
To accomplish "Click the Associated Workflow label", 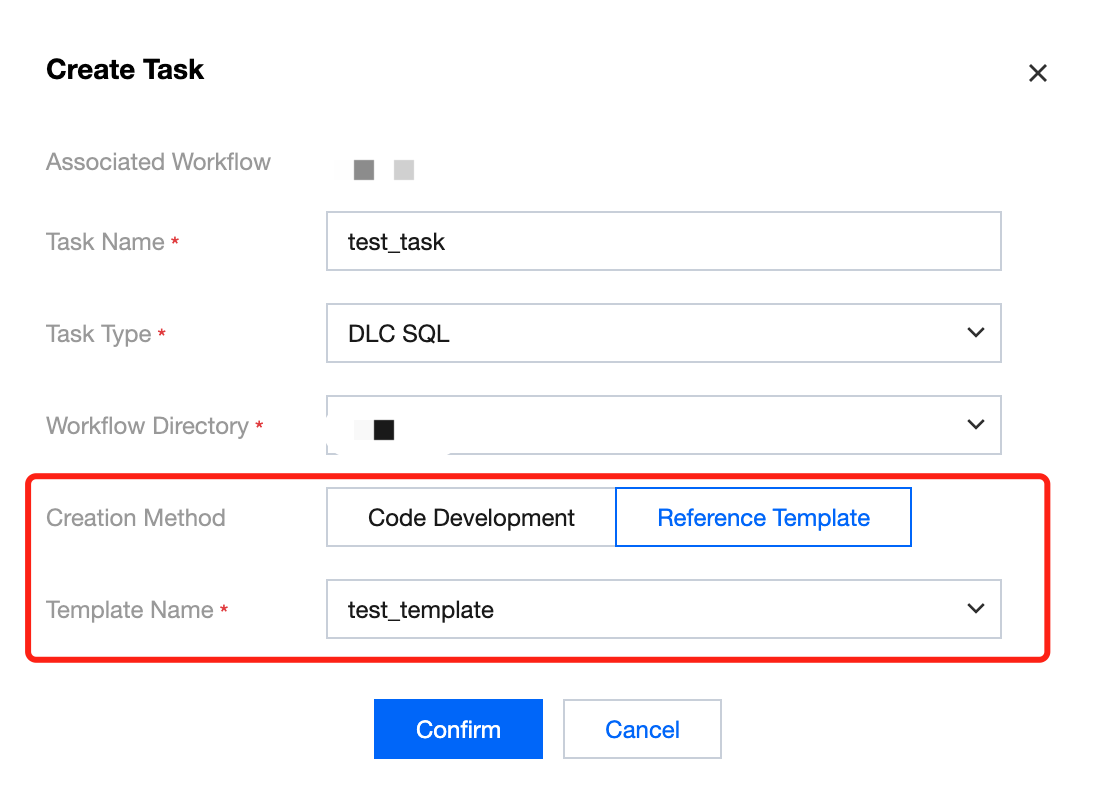I will 158,162.
